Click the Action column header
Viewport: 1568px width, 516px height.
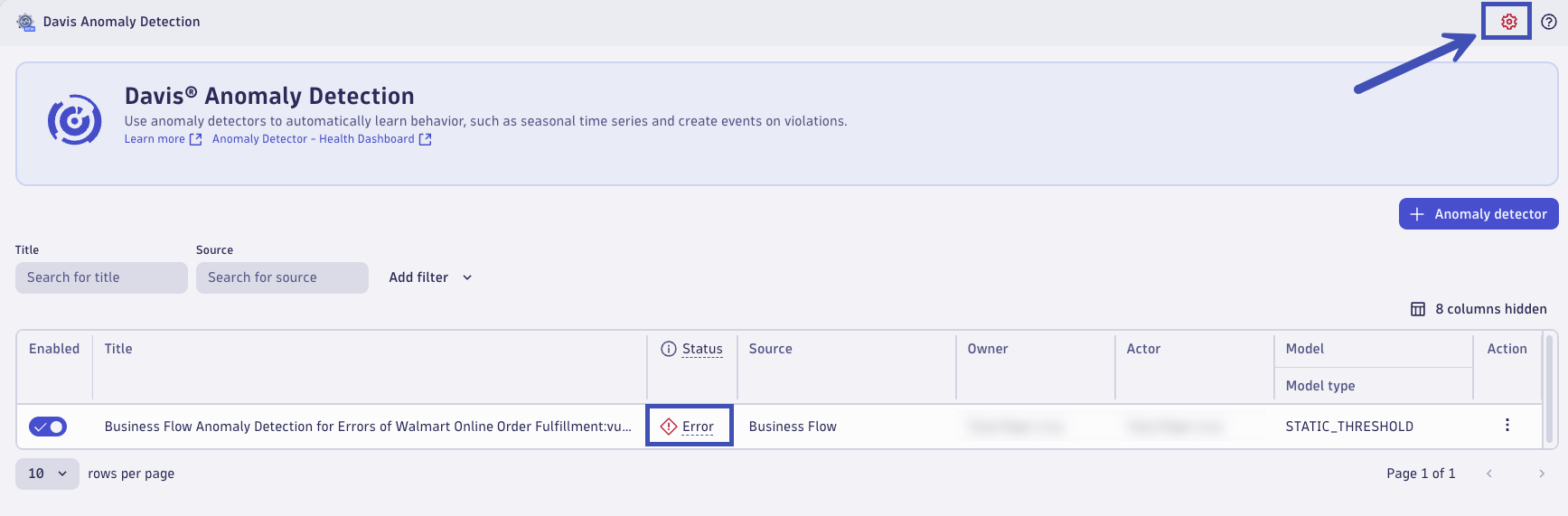click(1507, 349)
